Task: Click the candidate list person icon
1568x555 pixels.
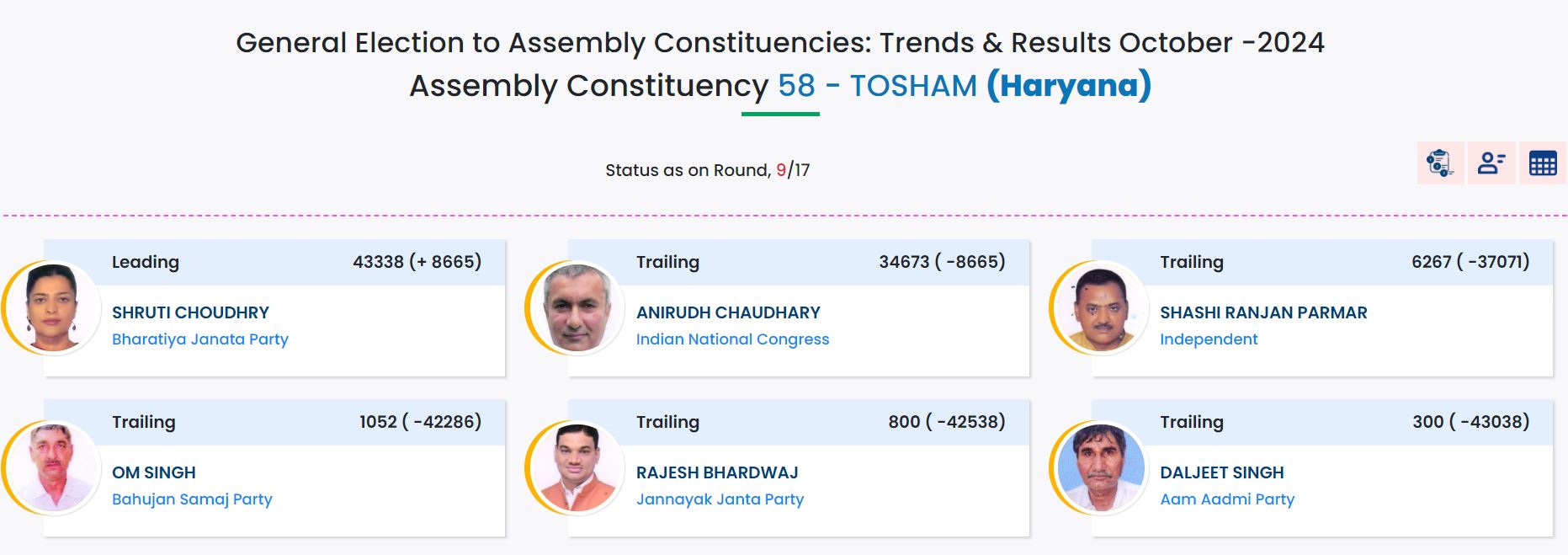Action: pos(1491,163)
